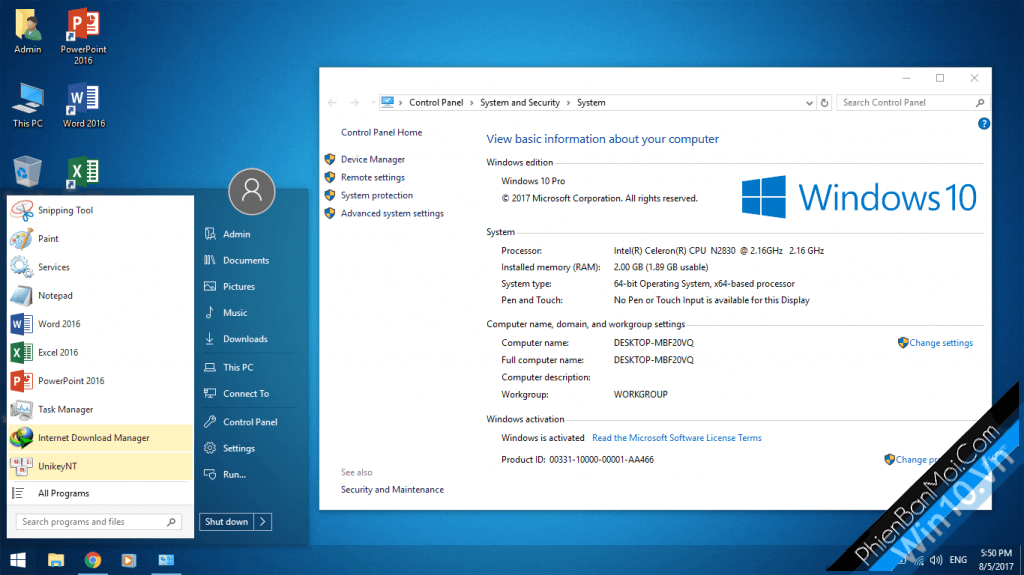Open File Explorer from the taskbar
Image resolution: width=1024 pixels, height=575 pixels.
56,560
